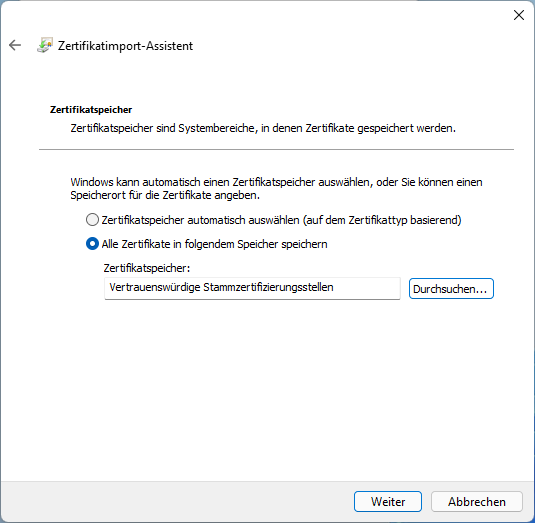Click the bold 'Zertifikatspeicher' heading
535x523 pixels.
91,110
